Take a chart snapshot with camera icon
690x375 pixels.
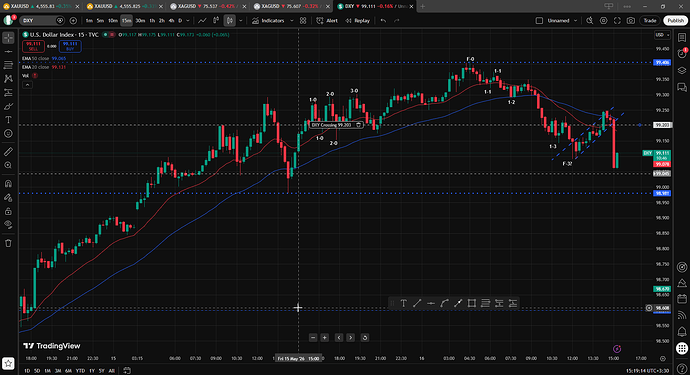(x=631, y=21)
